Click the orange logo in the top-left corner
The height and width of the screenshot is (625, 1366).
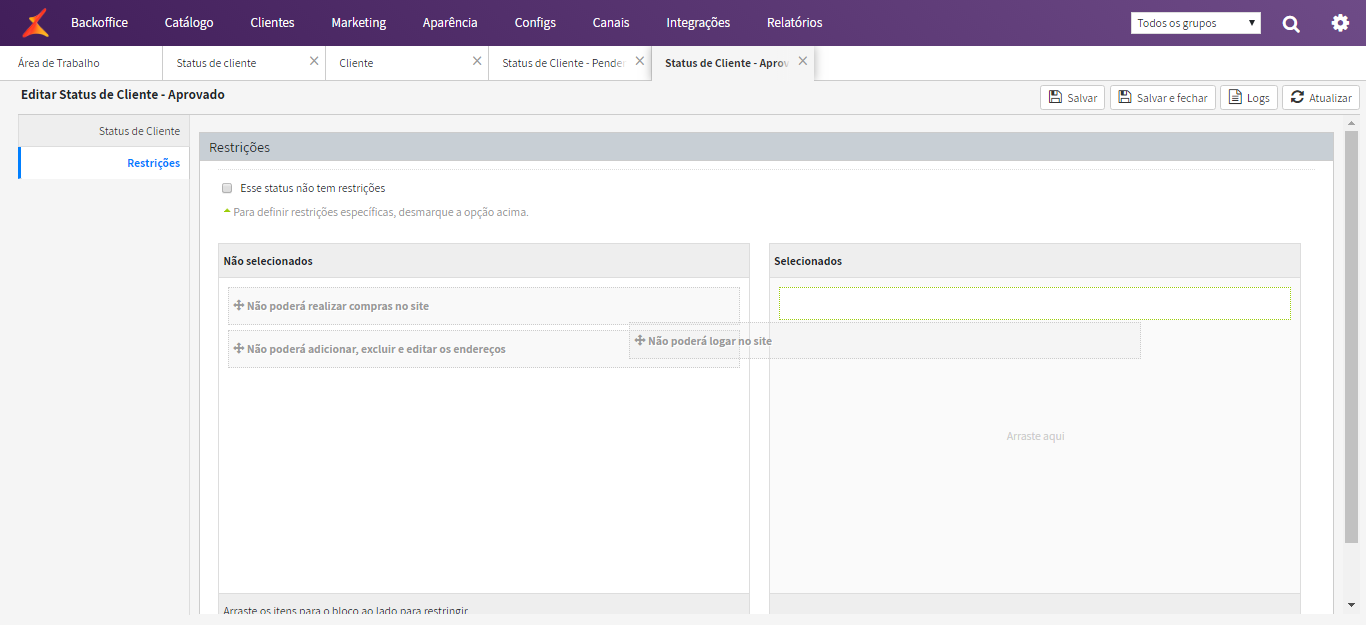(x=35, y=22)
